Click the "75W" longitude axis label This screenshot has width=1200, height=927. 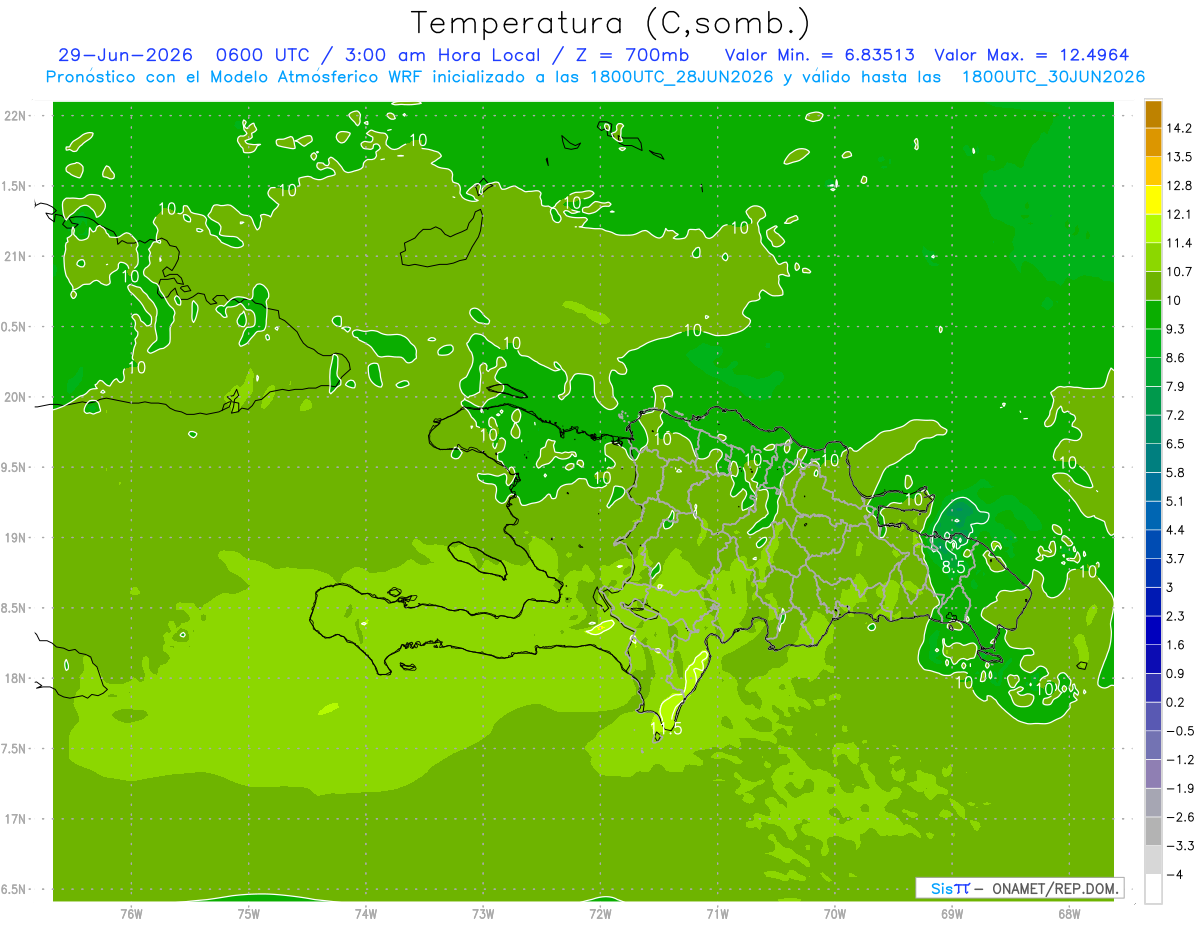pyautogui.click(x=249, y=913)
